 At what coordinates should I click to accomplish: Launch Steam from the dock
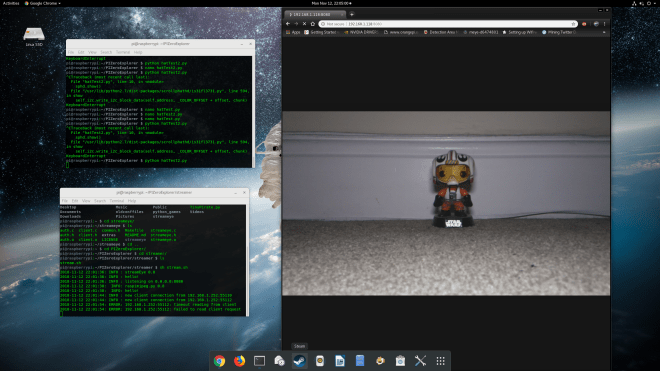(299, 361)
